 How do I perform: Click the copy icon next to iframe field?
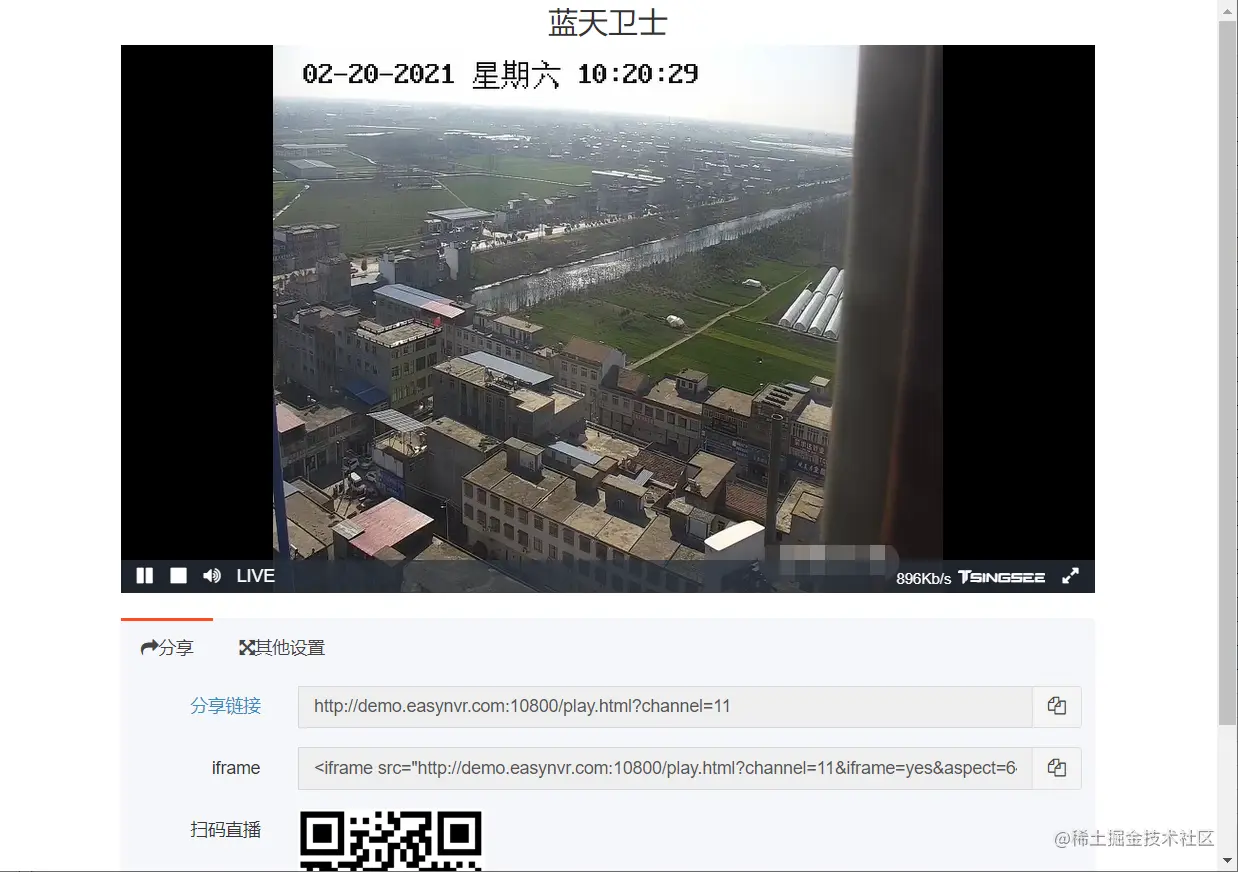click(1057, 768)
